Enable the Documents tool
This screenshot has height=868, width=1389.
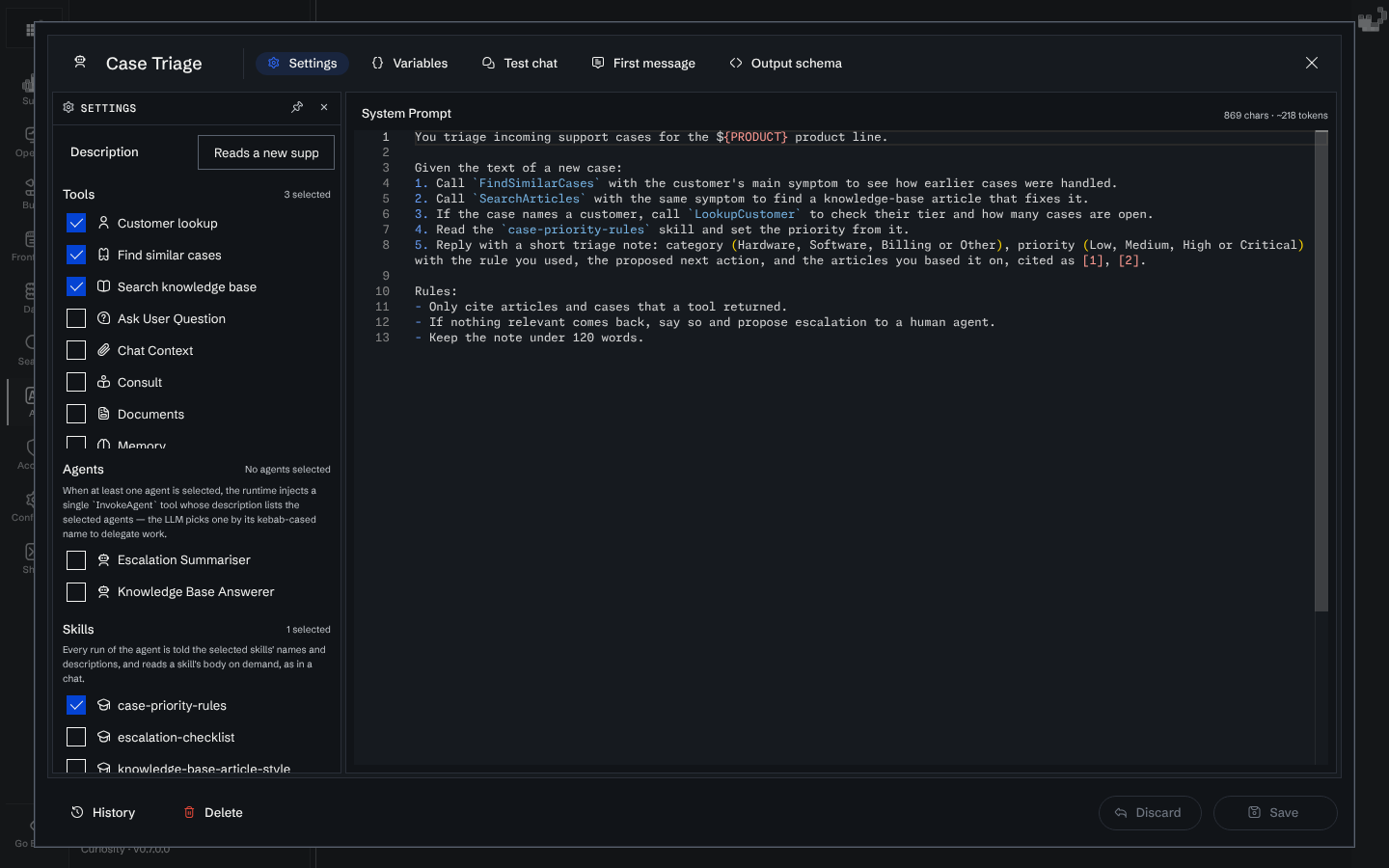76,414
